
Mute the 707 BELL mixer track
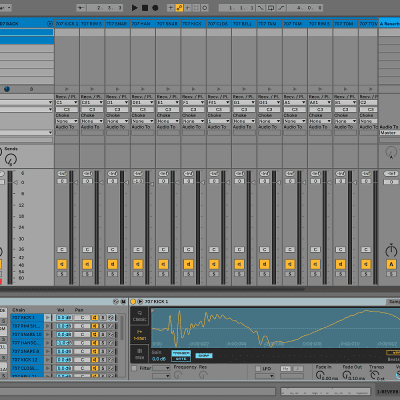[239, 264]
